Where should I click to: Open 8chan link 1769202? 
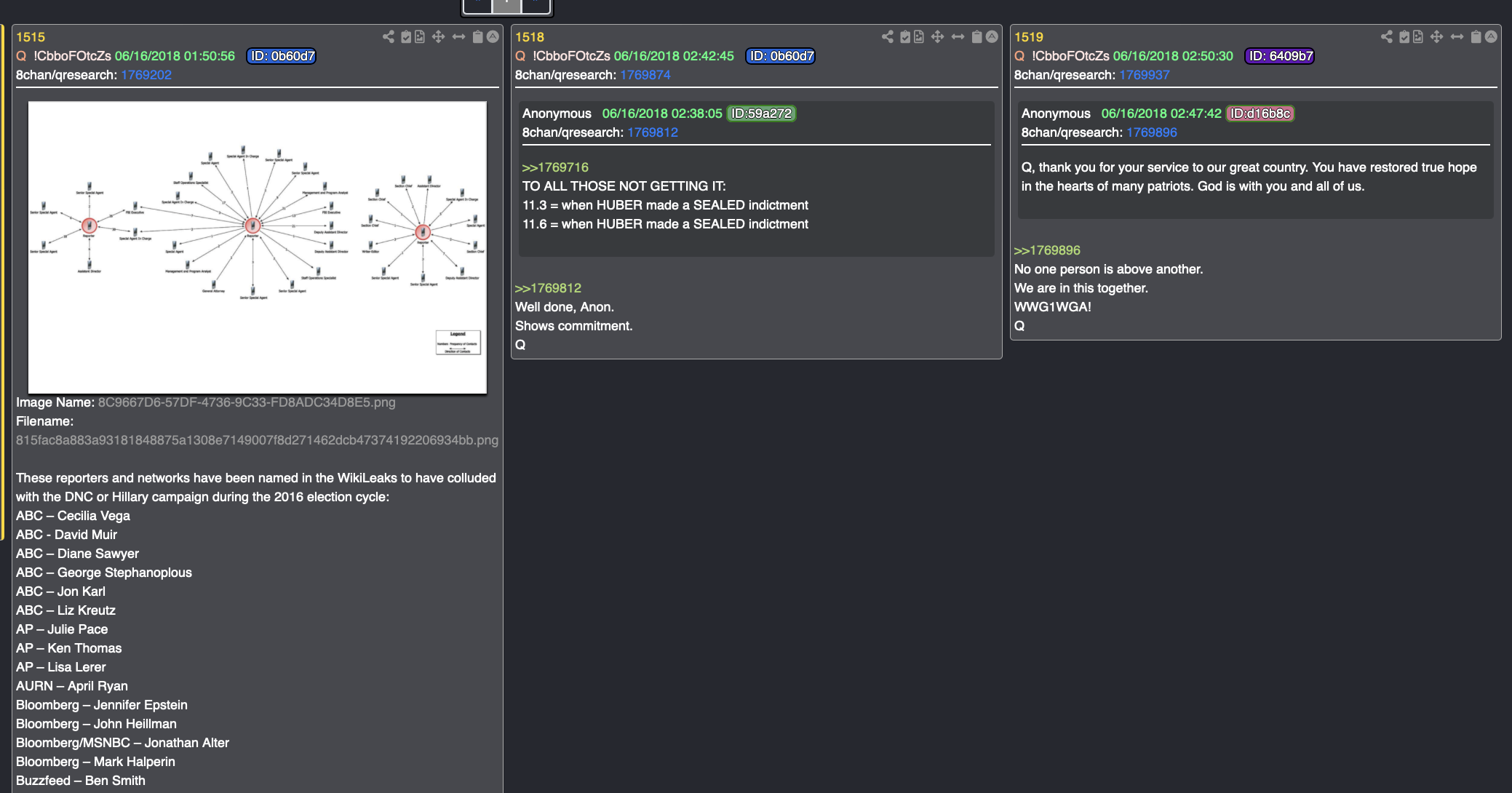pyautogui.click(x=146, y=75)
